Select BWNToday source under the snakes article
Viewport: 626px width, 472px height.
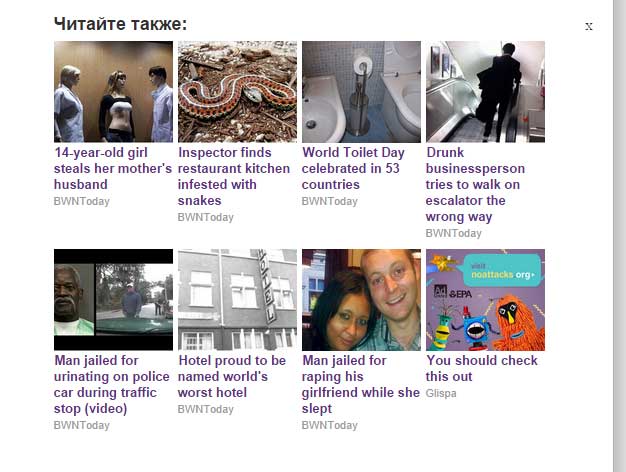206,217
